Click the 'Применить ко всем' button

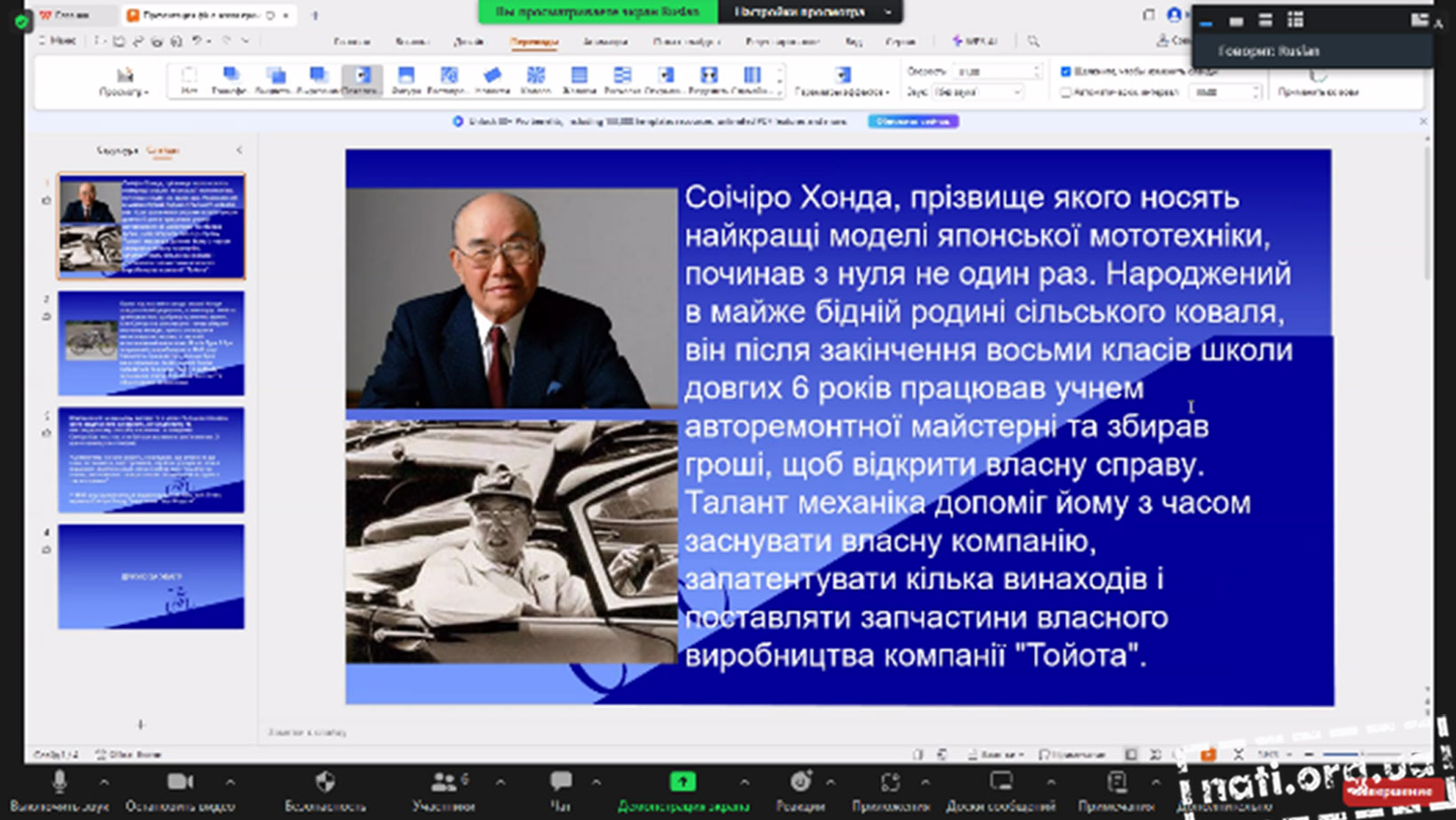[1318, 82]
